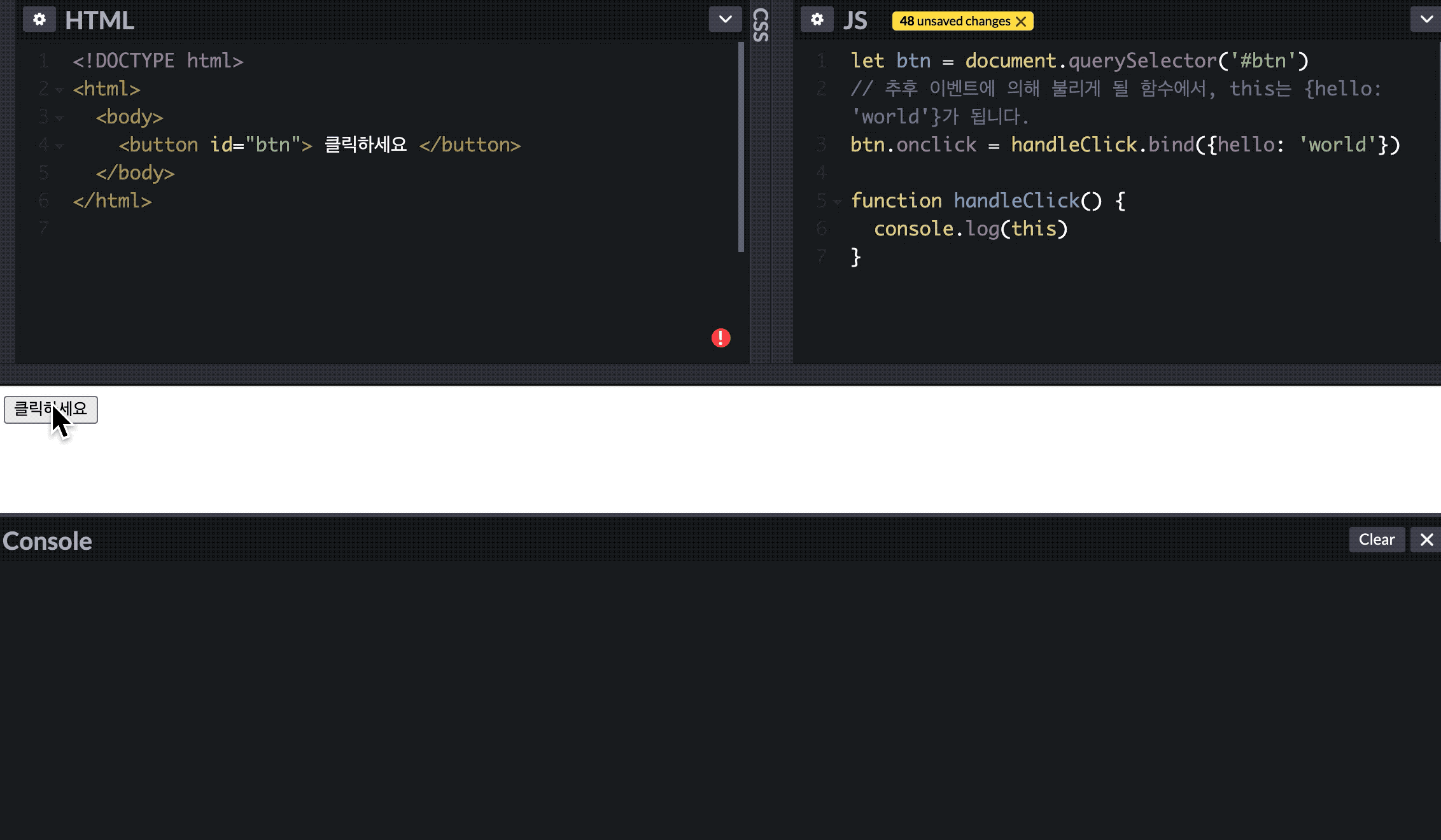The width and height of the screenshot is (1441, 840).
Task: Expand the HTML panel dropdown chevron
Action: coord(725,20)
